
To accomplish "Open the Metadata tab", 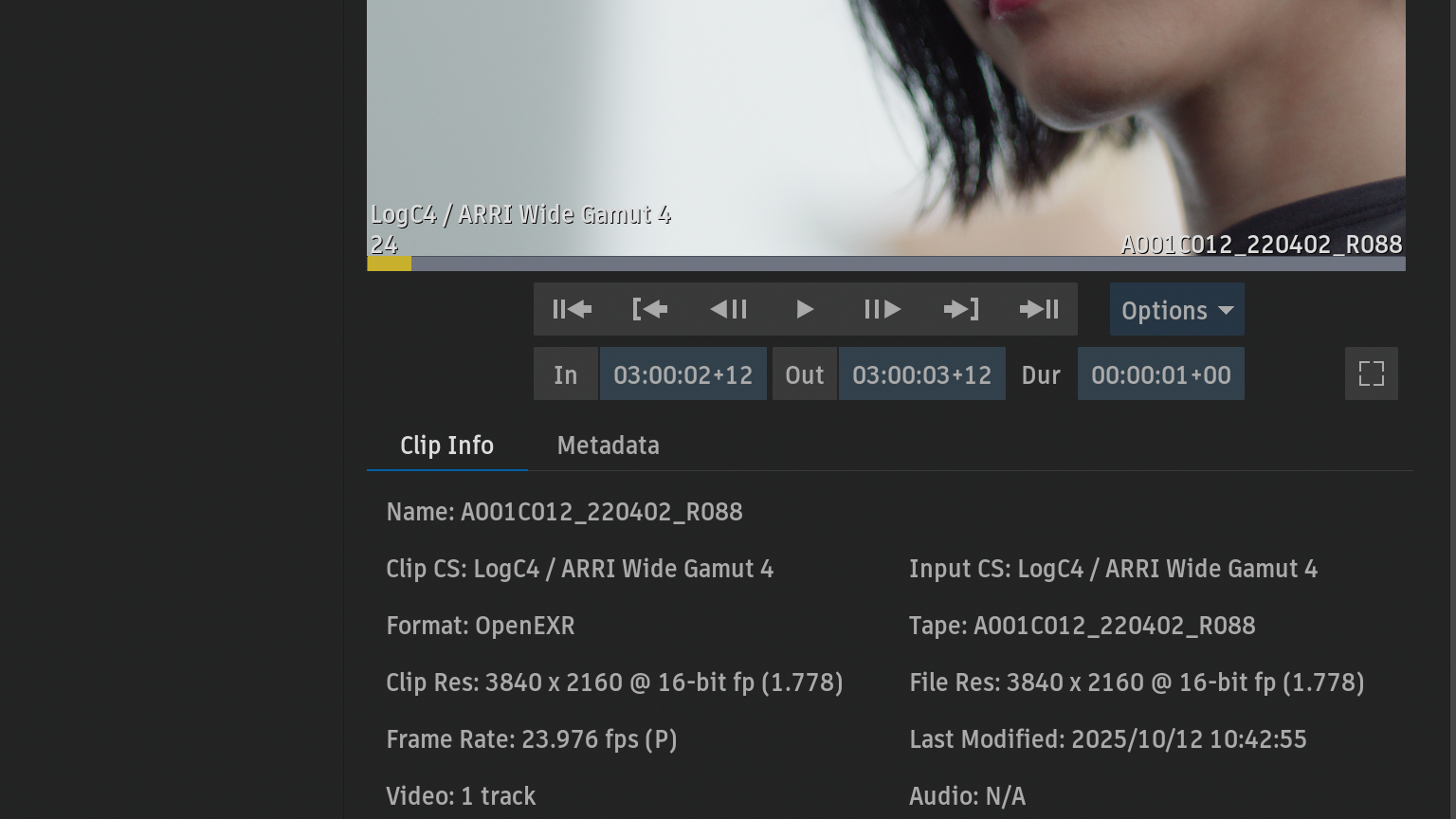I will coord(608,446).
